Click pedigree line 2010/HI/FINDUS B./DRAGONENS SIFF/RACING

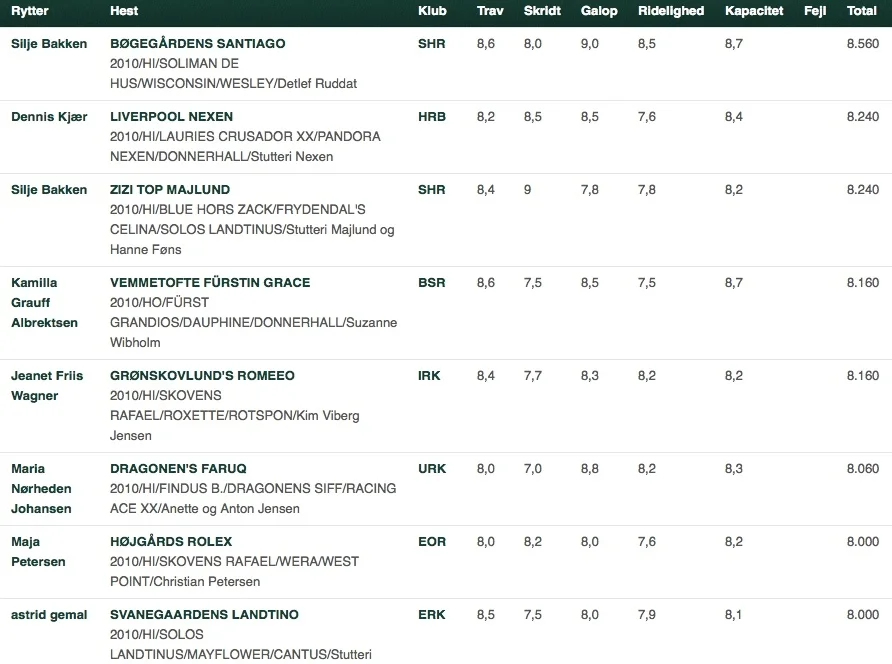tap(253, 489)
